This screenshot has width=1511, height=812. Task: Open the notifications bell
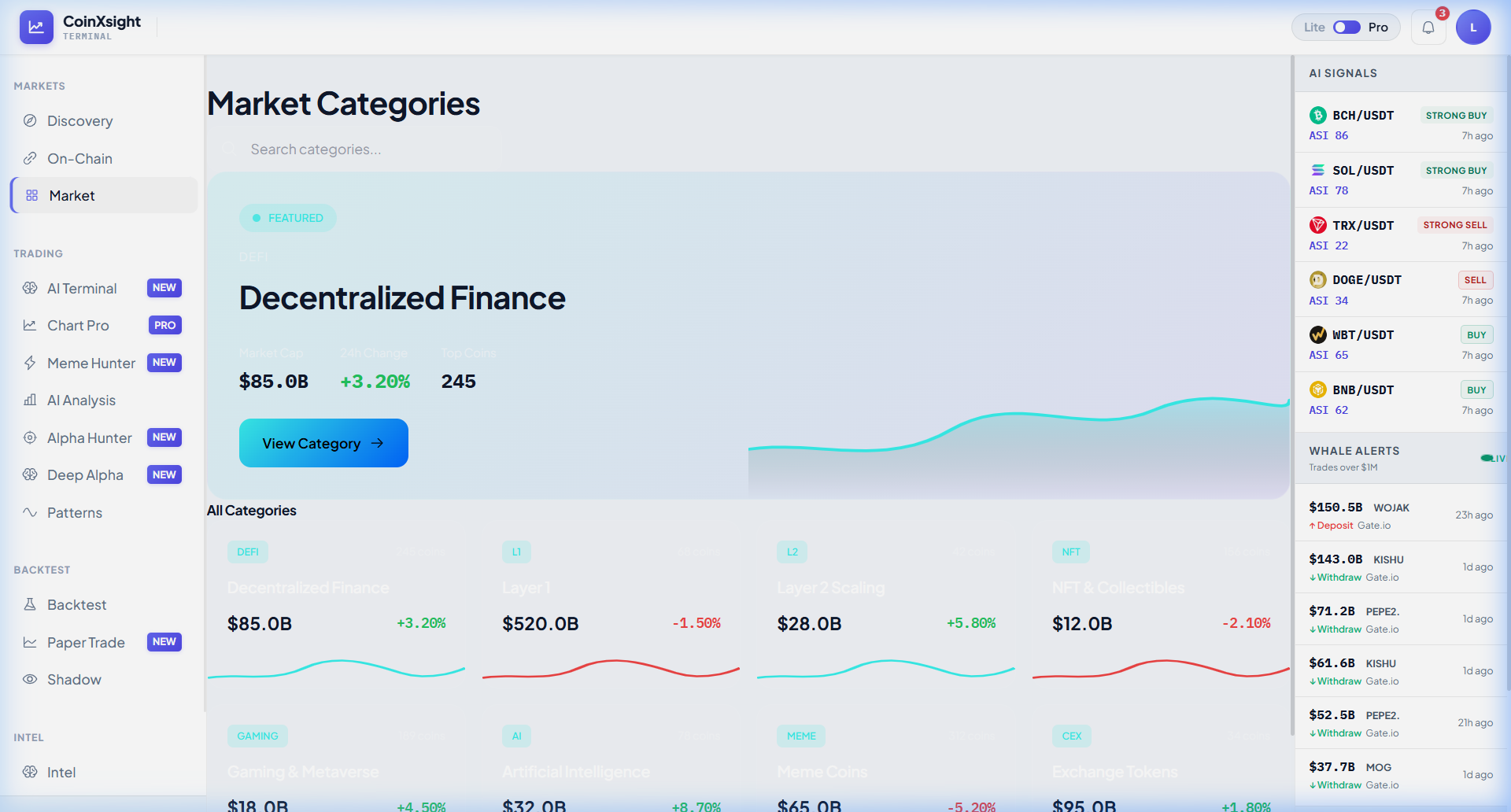click(1428, 28)
